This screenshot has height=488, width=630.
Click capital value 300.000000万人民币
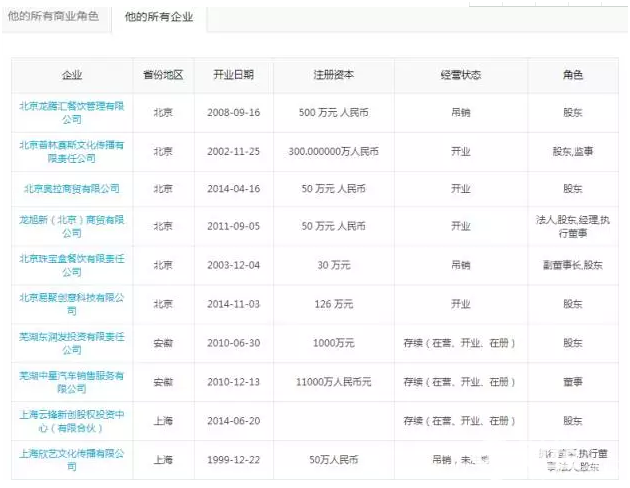pos(333,151)
